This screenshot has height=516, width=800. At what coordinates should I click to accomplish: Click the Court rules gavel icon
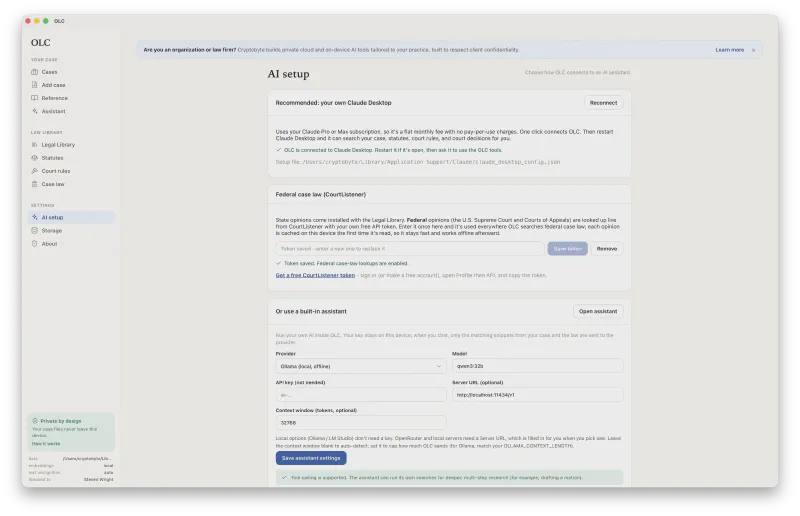(x=35, y=171)
